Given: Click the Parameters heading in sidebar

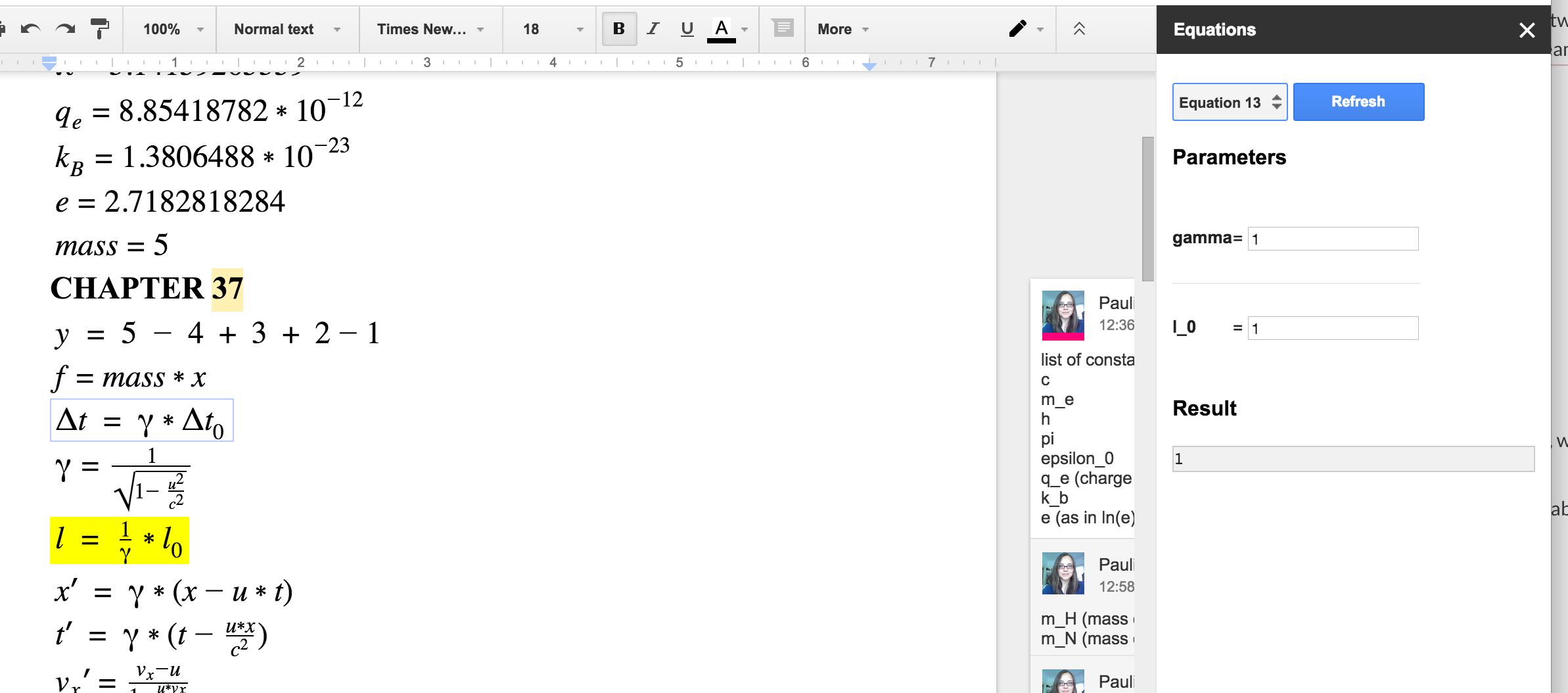Looking at the screenshot, I should (x=1229, y=157).
